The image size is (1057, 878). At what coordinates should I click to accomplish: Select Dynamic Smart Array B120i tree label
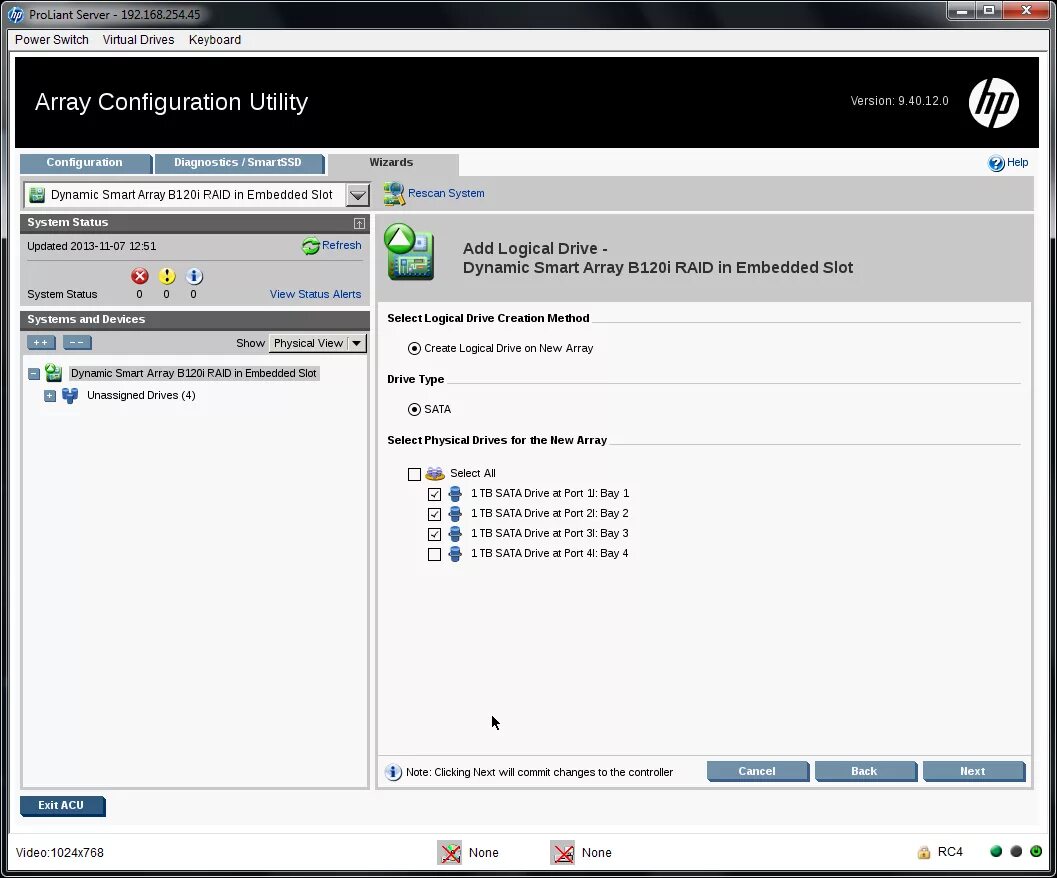(193, 373)
